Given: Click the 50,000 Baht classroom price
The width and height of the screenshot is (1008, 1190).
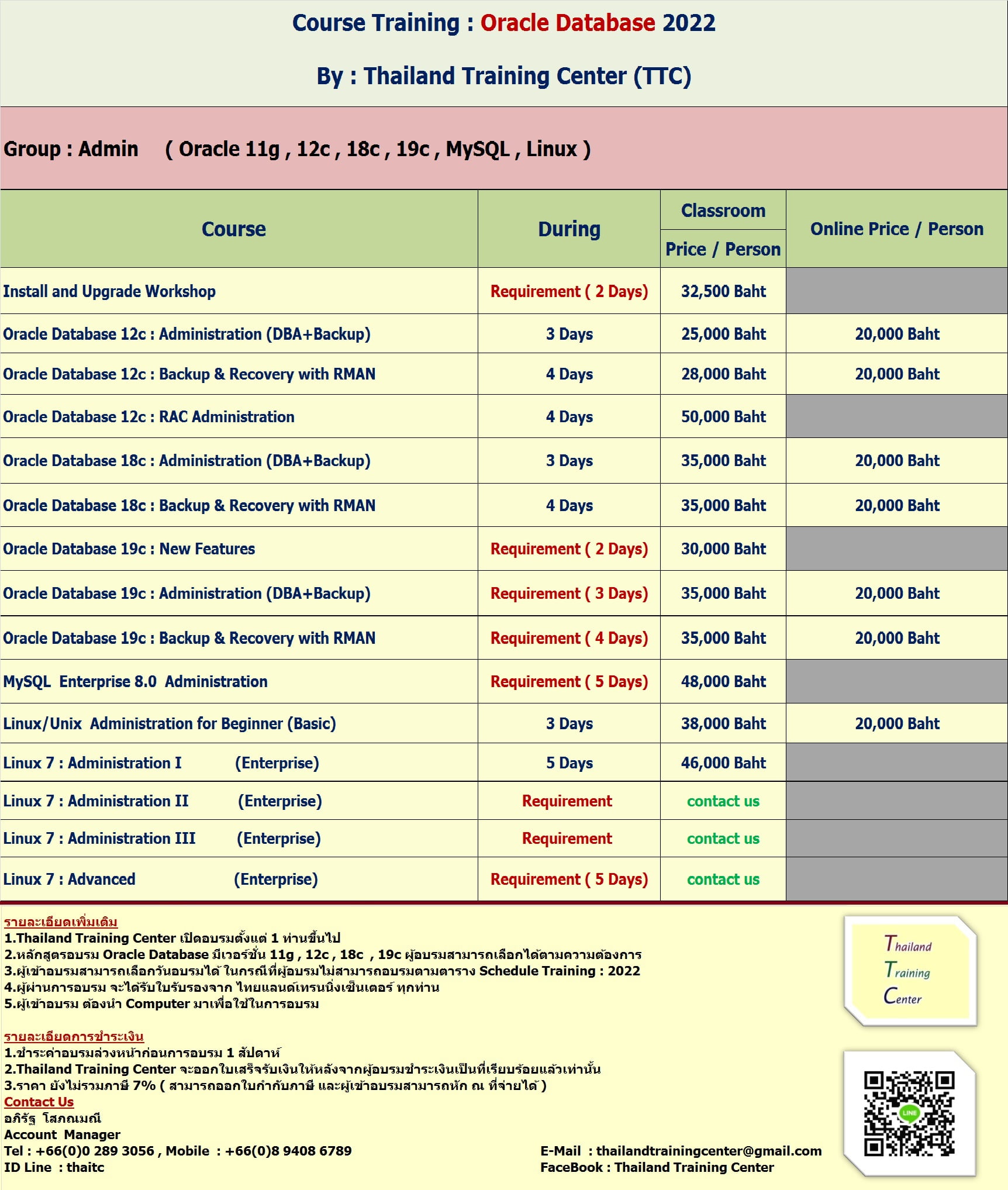Looking at the screenshot, I should [x=723, y=416].
